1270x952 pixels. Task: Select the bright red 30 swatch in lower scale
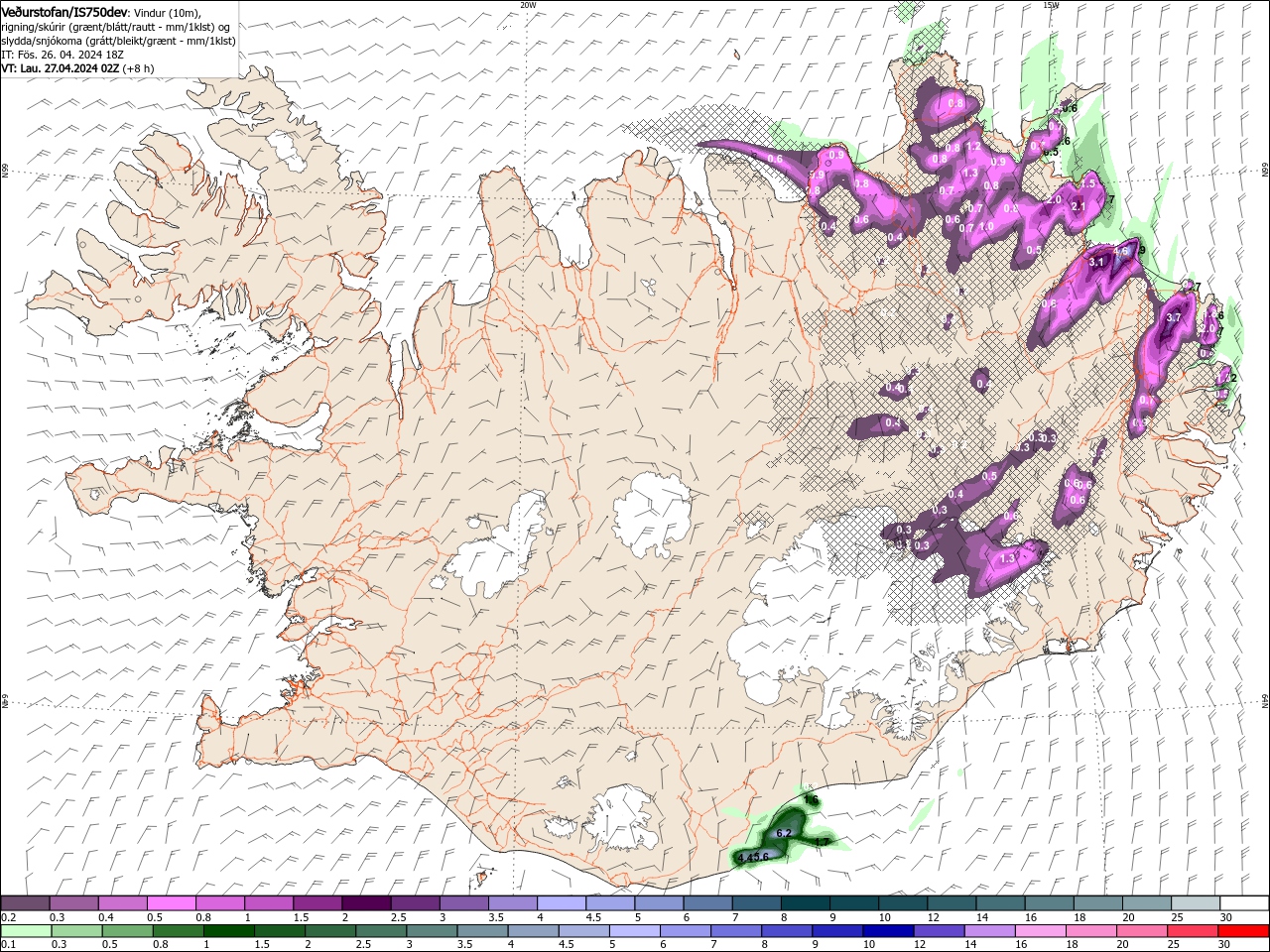pyautogui.click(x=1243, y=931)
